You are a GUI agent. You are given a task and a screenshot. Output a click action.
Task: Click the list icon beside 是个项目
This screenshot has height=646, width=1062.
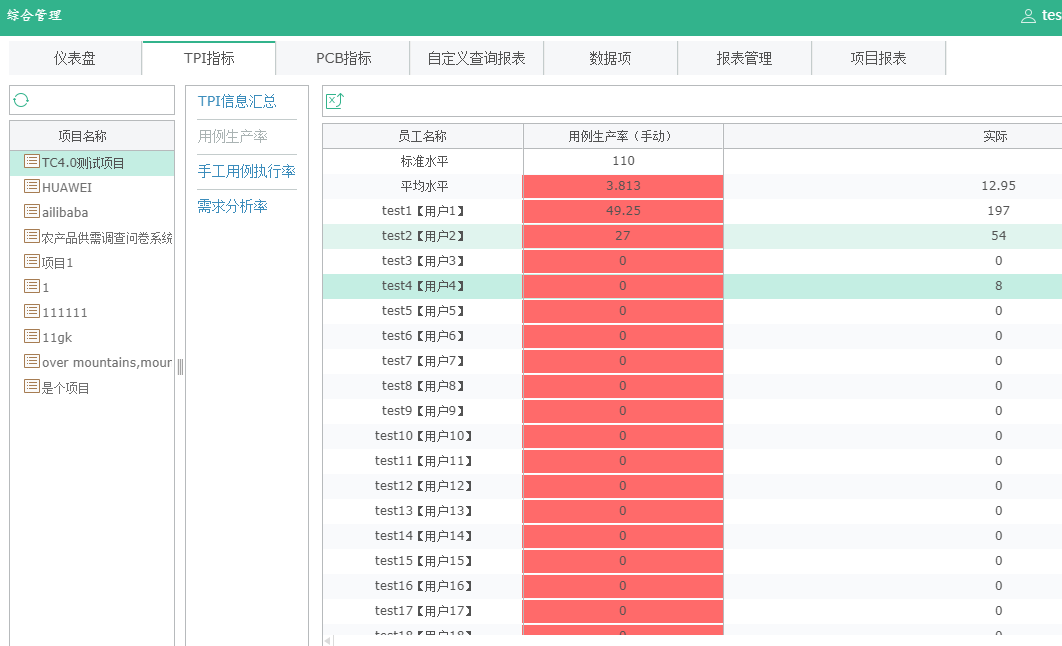(32, 387)
